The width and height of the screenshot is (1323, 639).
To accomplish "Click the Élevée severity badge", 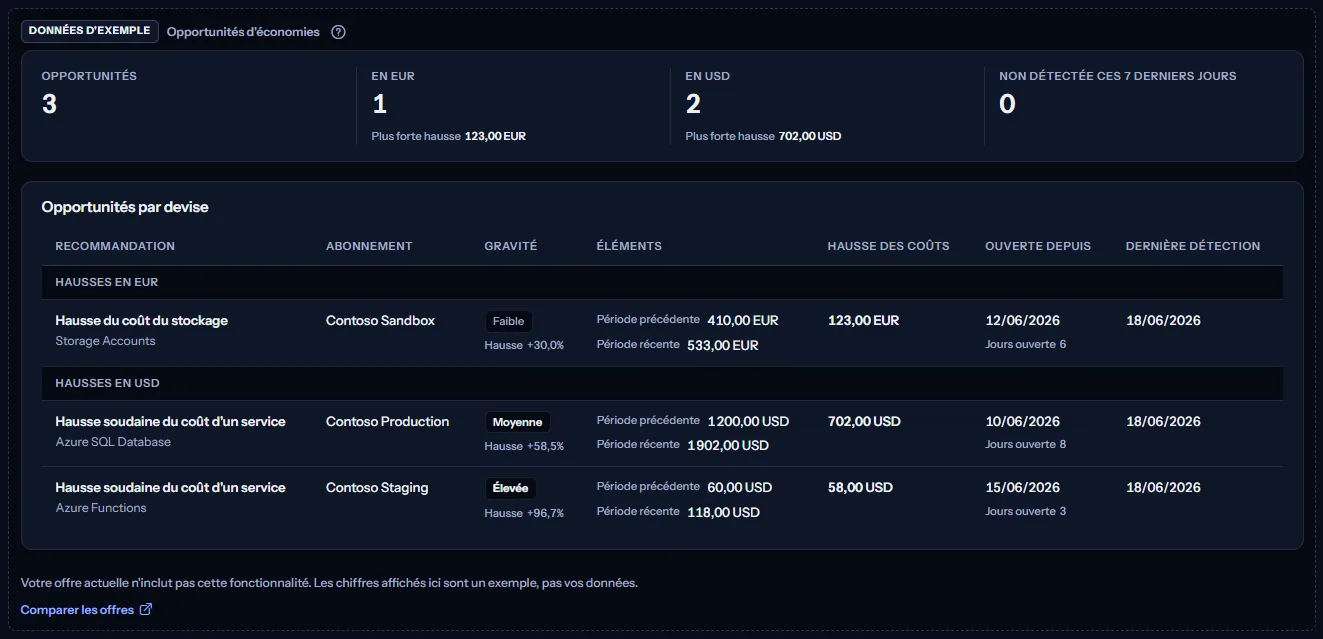I will click(x=511, y=489).
